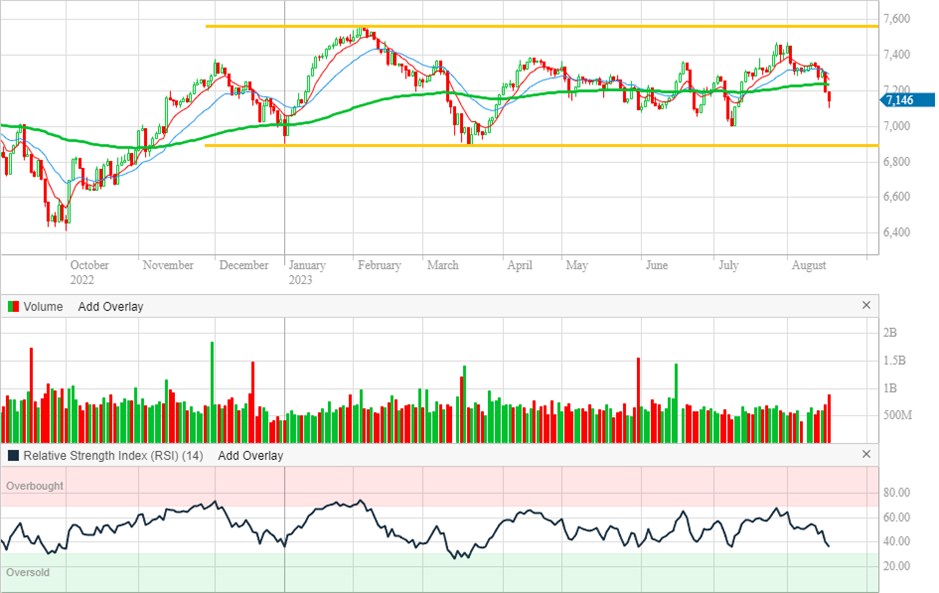This screenshot has width=939, height=593.
Task: Click the dark RSI legend color square
Action: [13, 456]
